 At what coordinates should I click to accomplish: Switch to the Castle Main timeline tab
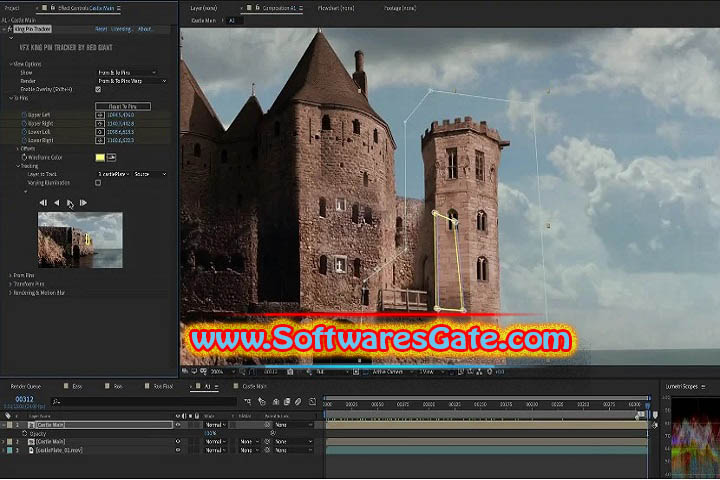[x=254, y=386]
